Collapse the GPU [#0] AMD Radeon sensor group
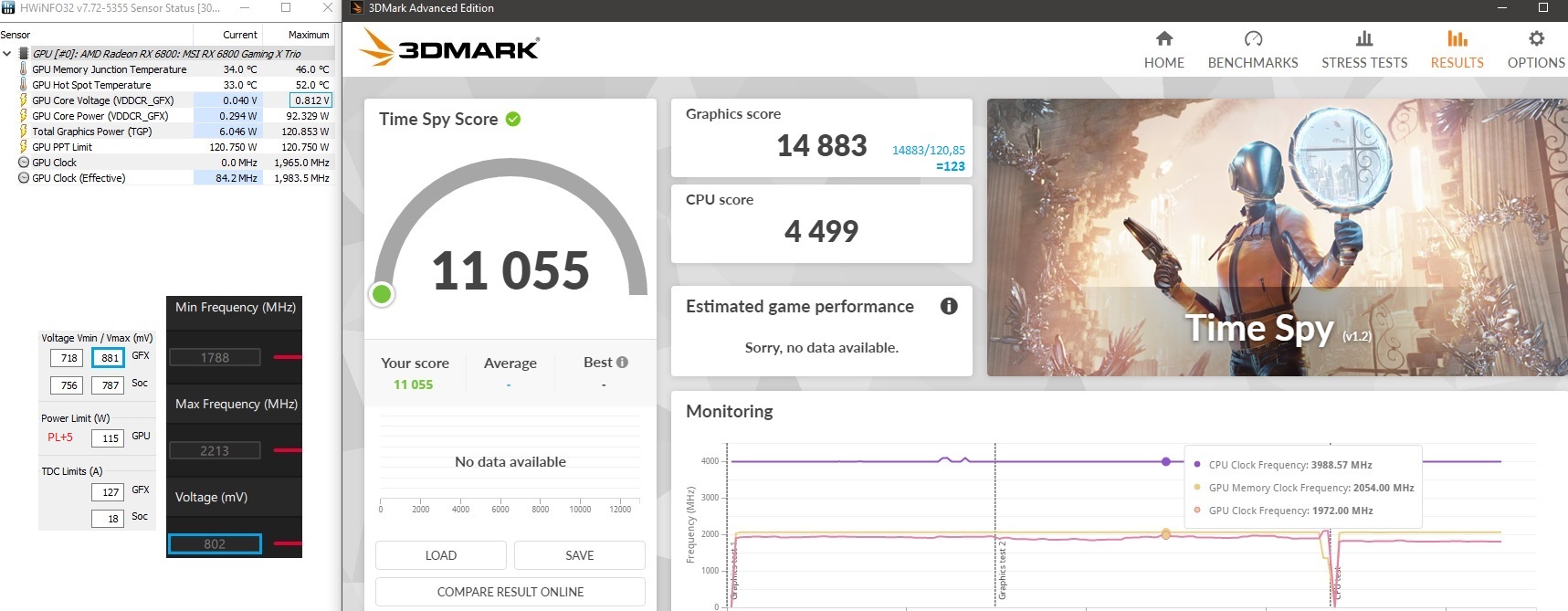 click(7, 54)
